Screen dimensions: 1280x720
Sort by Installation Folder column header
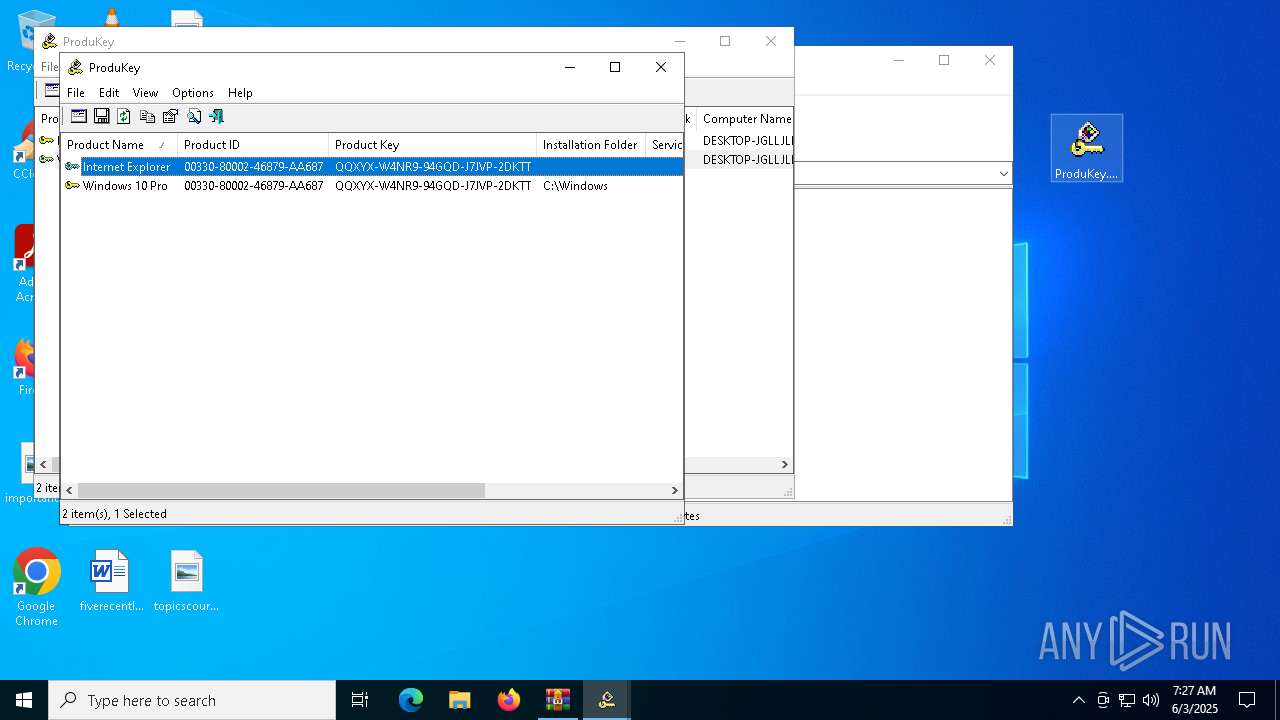coord(591,145)
